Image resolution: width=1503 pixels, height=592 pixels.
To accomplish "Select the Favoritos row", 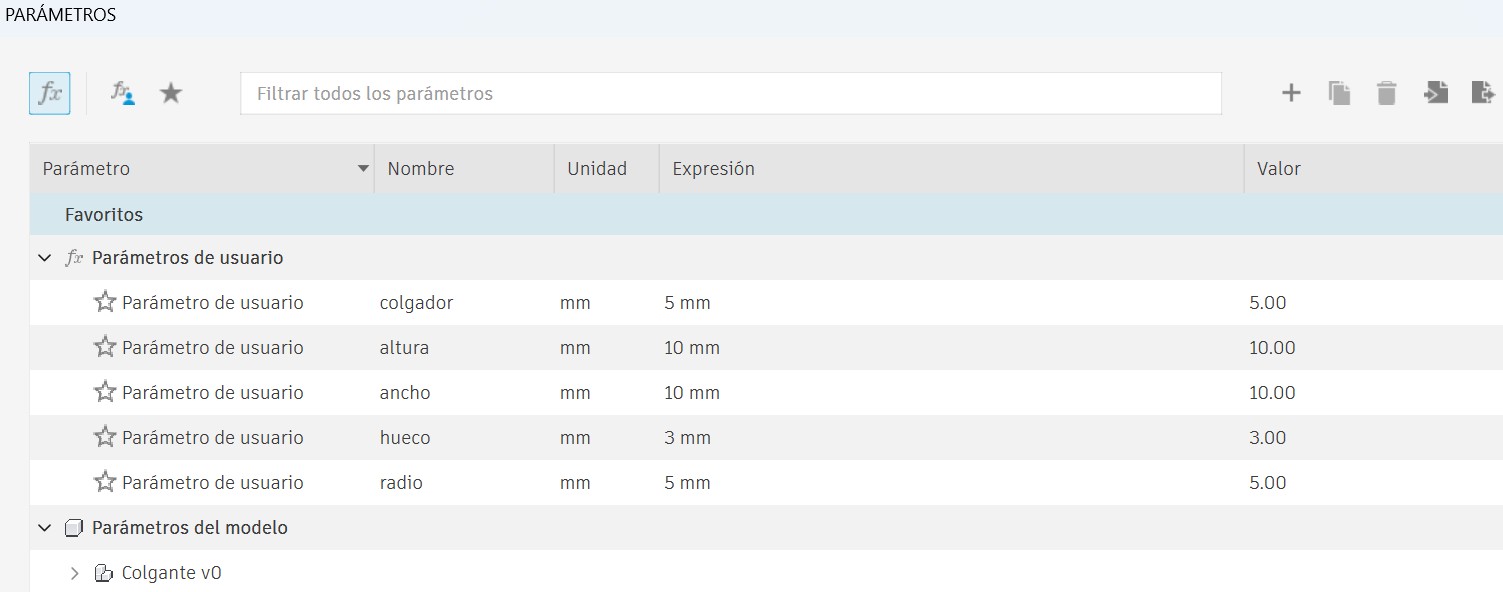I will click(104, 214).
